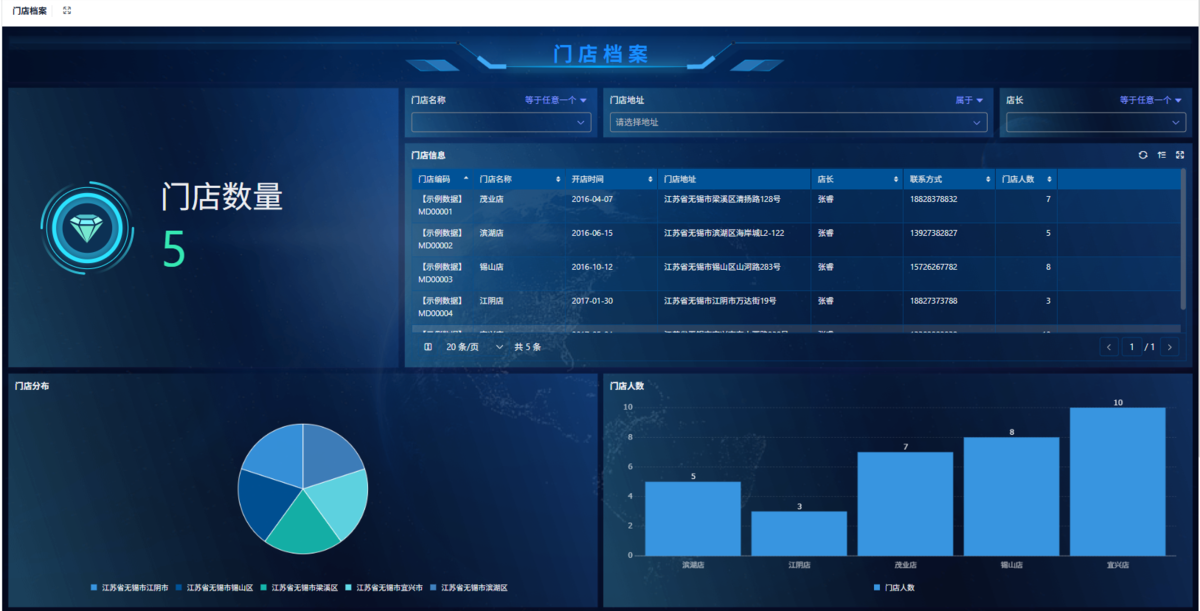Image resolution: width=1200 pixels, height=611 pixels.
Task: Open 等于任意一个 condition for 店长 filter
Action: [x=1150, y=100]
